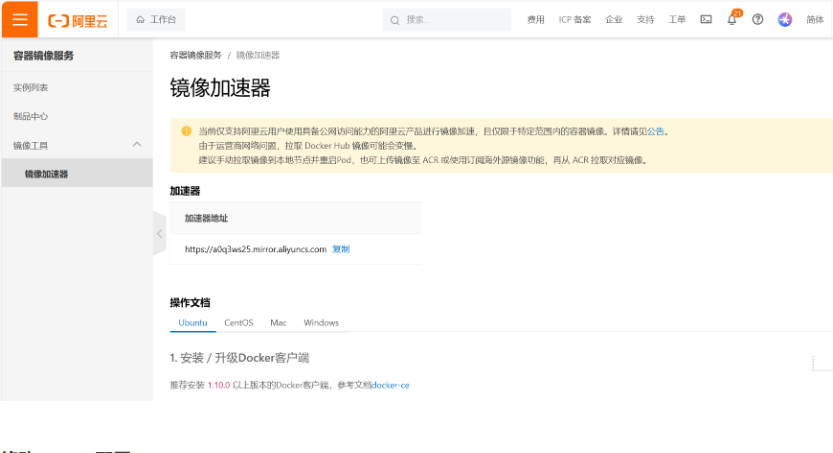833x453 pixels.
Task: Open notifications bell icon
Action: click(x=732, y=19)
